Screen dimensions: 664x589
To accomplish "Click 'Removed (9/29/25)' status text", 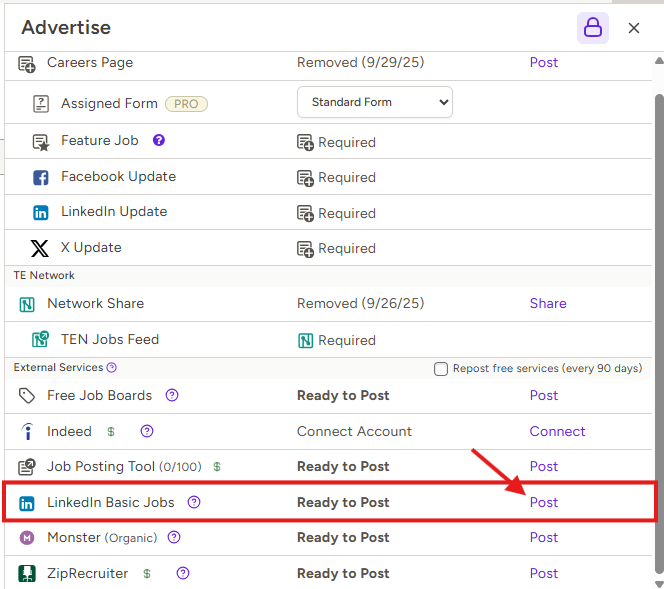I will 360,62.
